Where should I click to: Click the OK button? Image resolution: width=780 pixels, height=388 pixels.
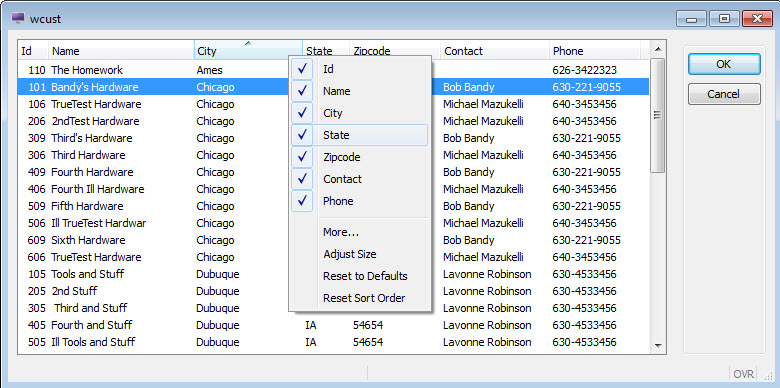pos(724,64)
